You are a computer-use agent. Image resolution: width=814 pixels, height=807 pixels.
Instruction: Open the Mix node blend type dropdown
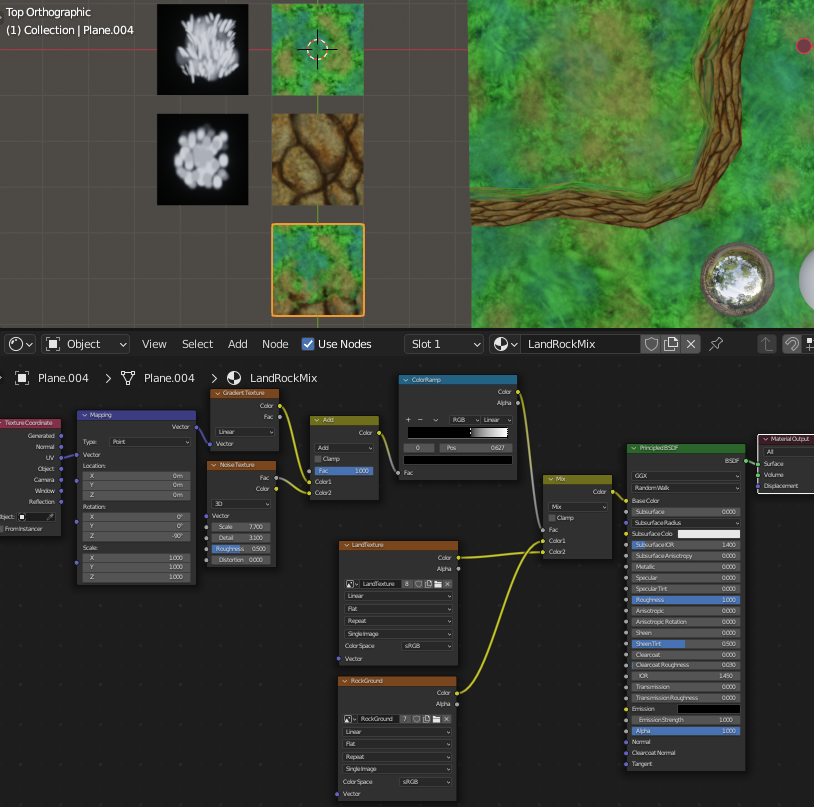pyautogui.click(x=577, y=507)
